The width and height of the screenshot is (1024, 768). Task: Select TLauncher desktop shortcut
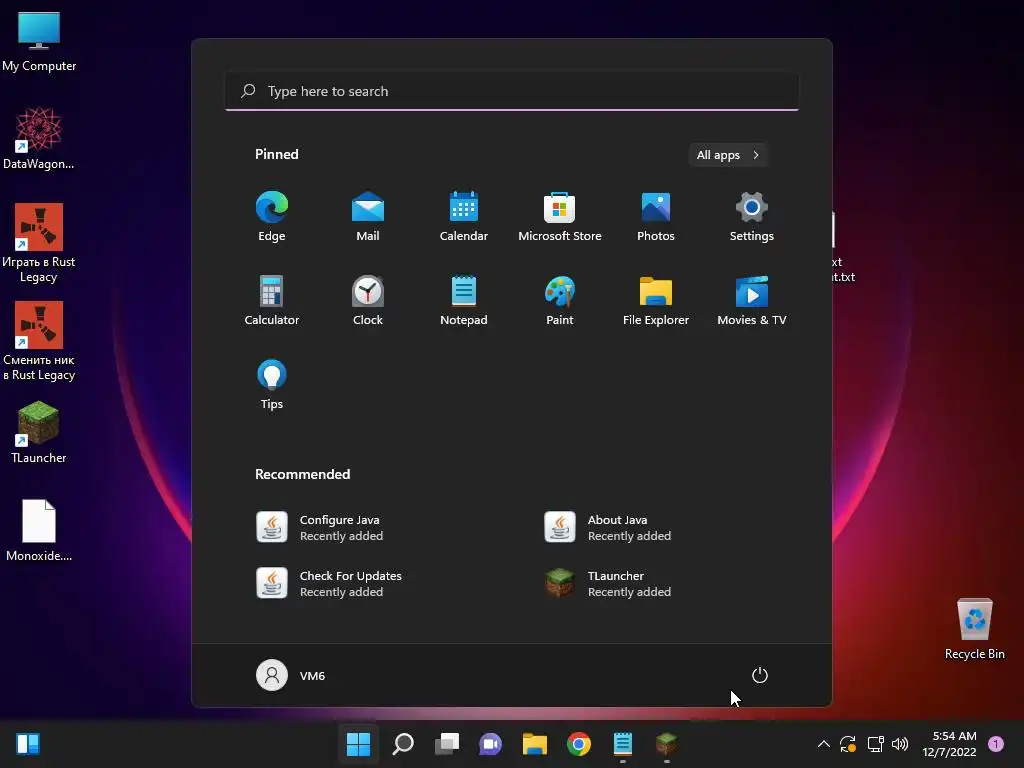tap(39, 432)
